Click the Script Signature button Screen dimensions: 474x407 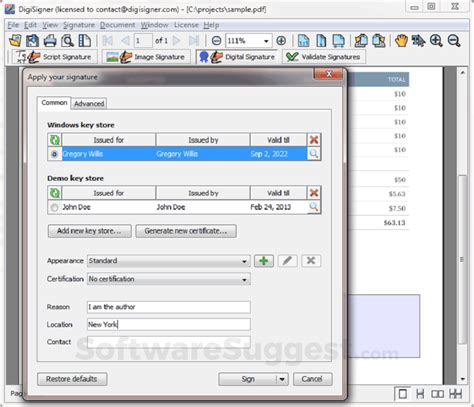click(55, 57)
